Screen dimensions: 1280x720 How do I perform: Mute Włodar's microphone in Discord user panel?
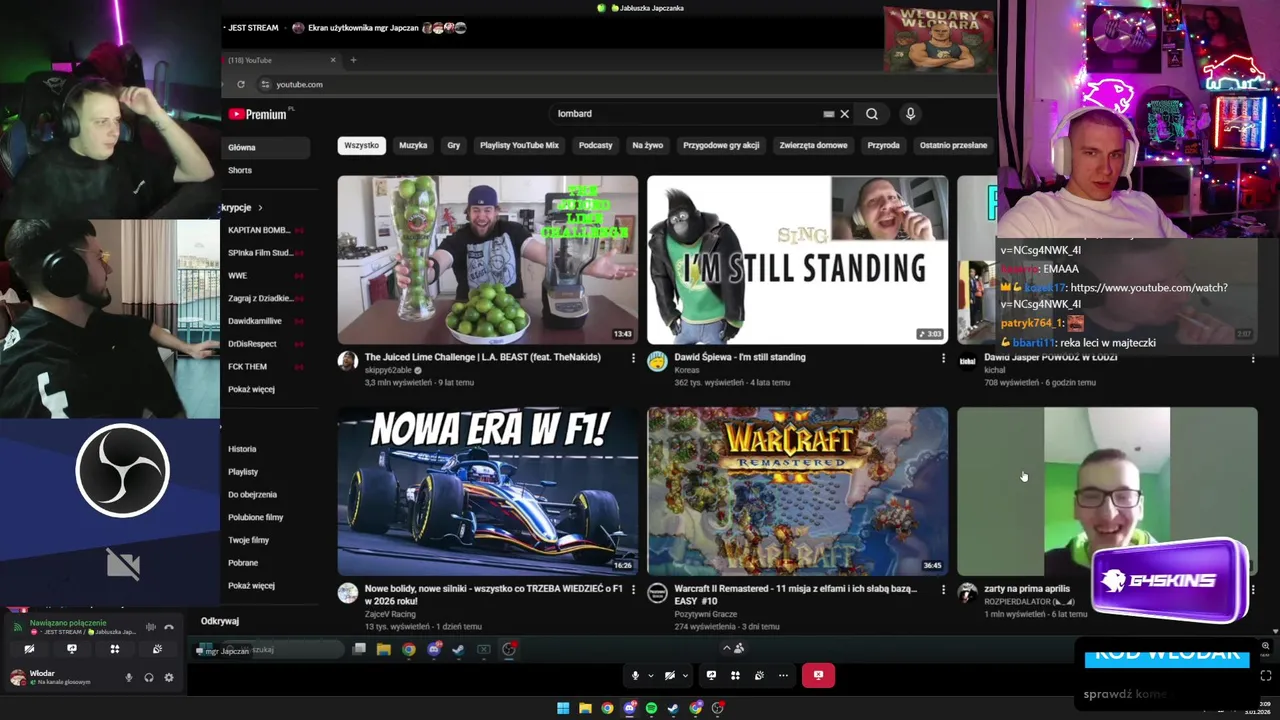point(129,677)
